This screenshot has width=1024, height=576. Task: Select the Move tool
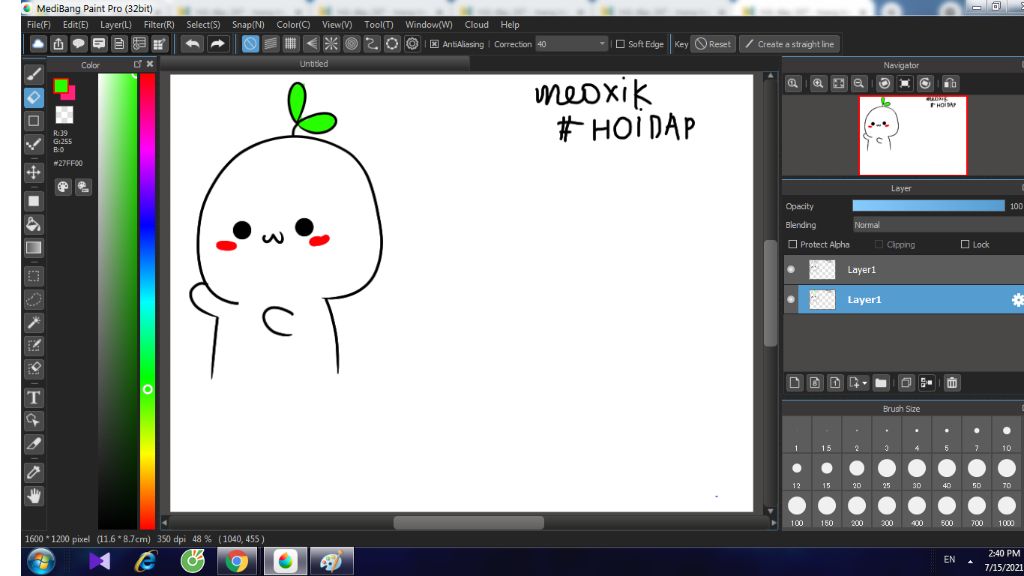pos(34,172)
